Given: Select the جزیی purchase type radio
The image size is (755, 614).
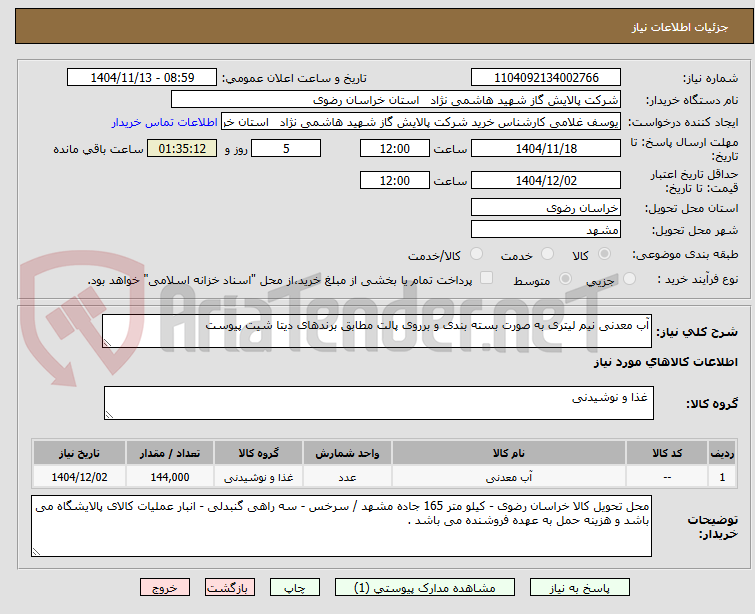Looking at the screenshot, I should (x=629, y=279).
